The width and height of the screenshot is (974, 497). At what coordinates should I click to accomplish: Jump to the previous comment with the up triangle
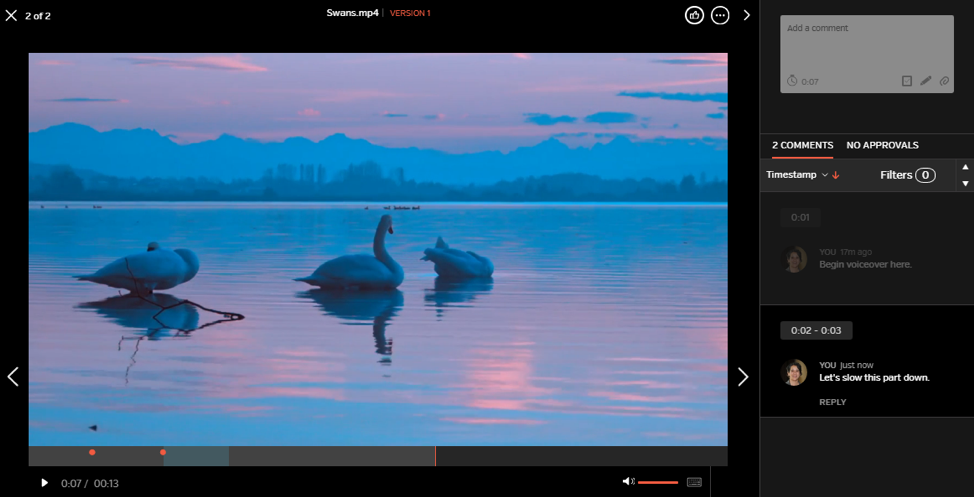[965, 167]
